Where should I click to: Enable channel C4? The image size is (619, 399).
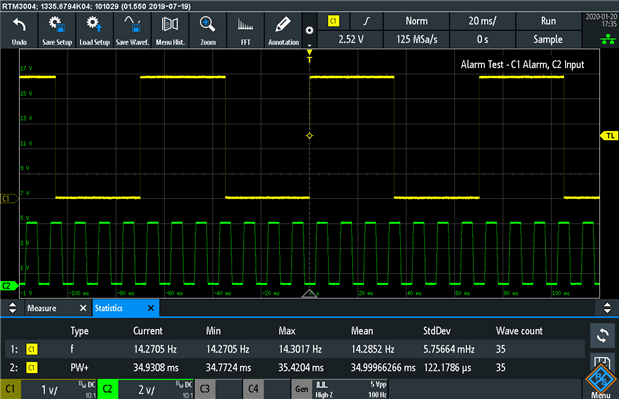(x=253, y=390)
